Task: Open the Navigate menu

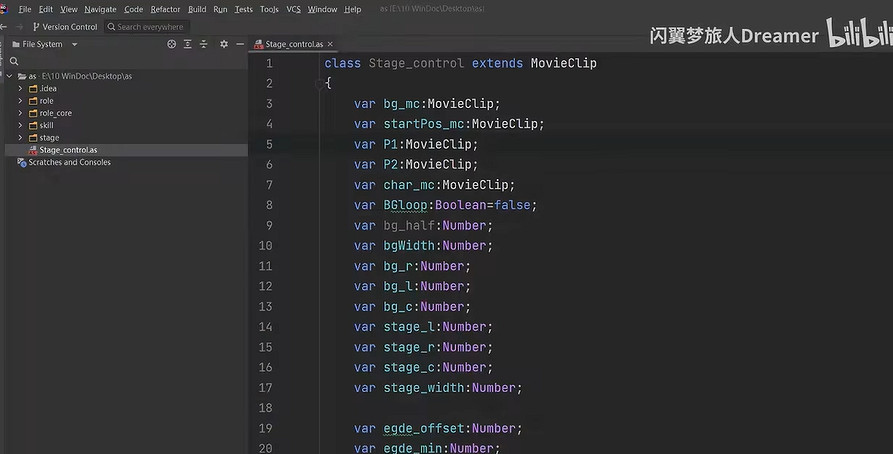Action: coord(100,9)
